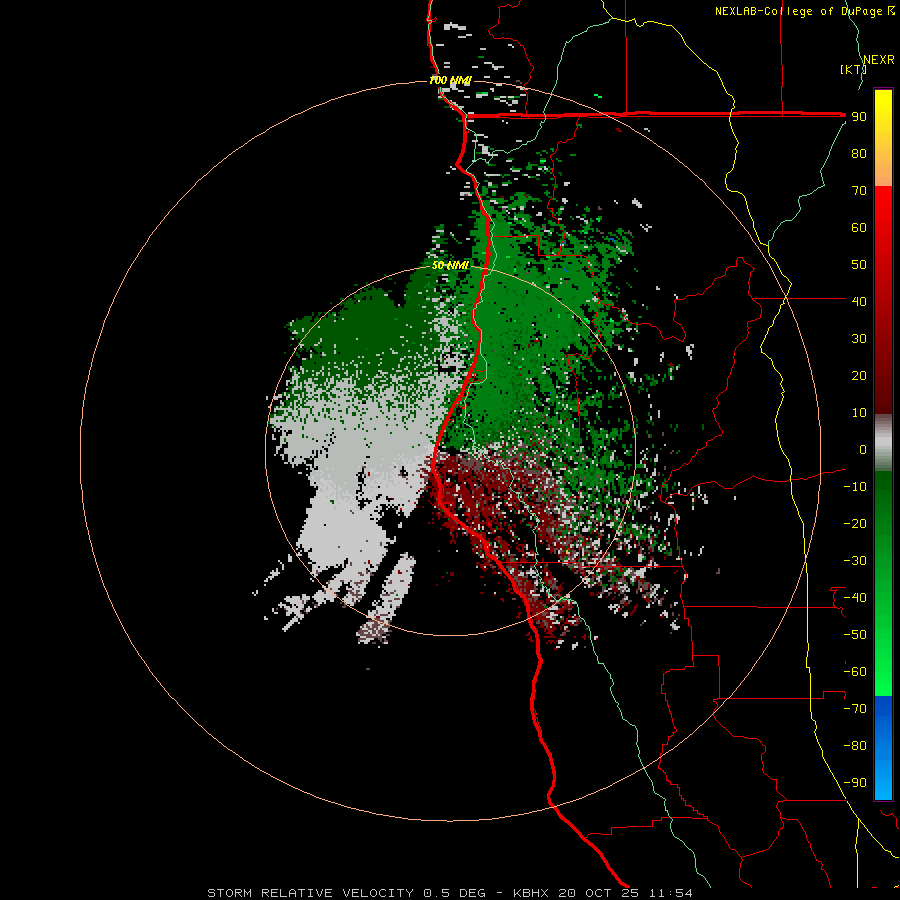This screenshot has width=900, height=900.
Task: Click the -60 value on the velocity scale
Action: pyautogui.click(x=855, y=672)
